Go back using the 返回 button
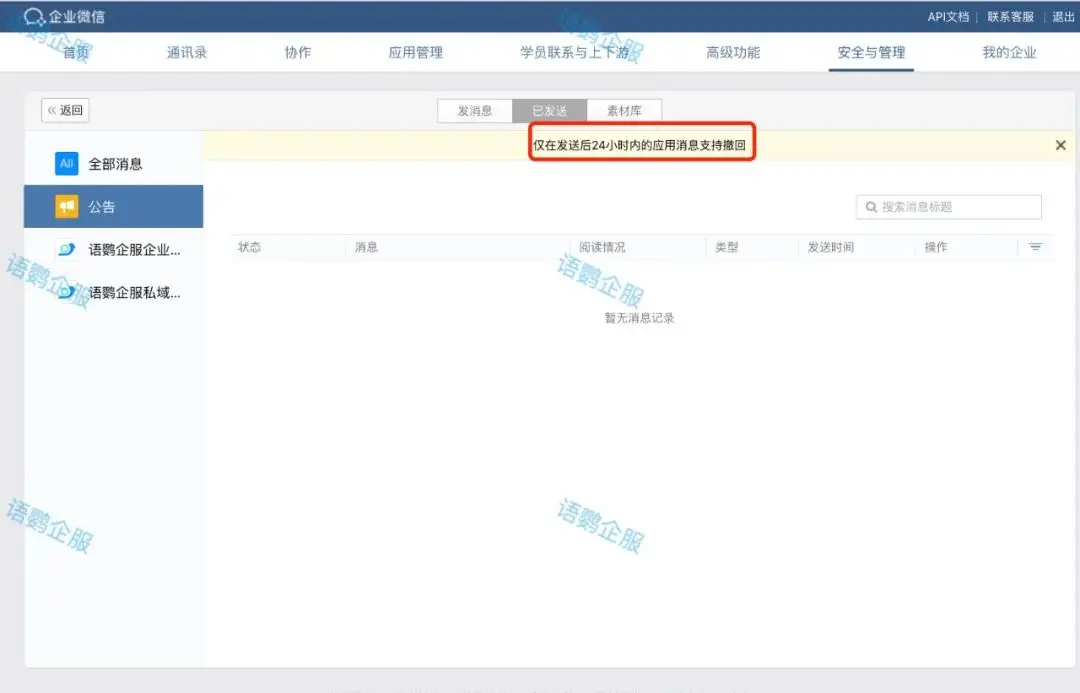Screen dimensions: 1080x693 (x=65, y=110)
